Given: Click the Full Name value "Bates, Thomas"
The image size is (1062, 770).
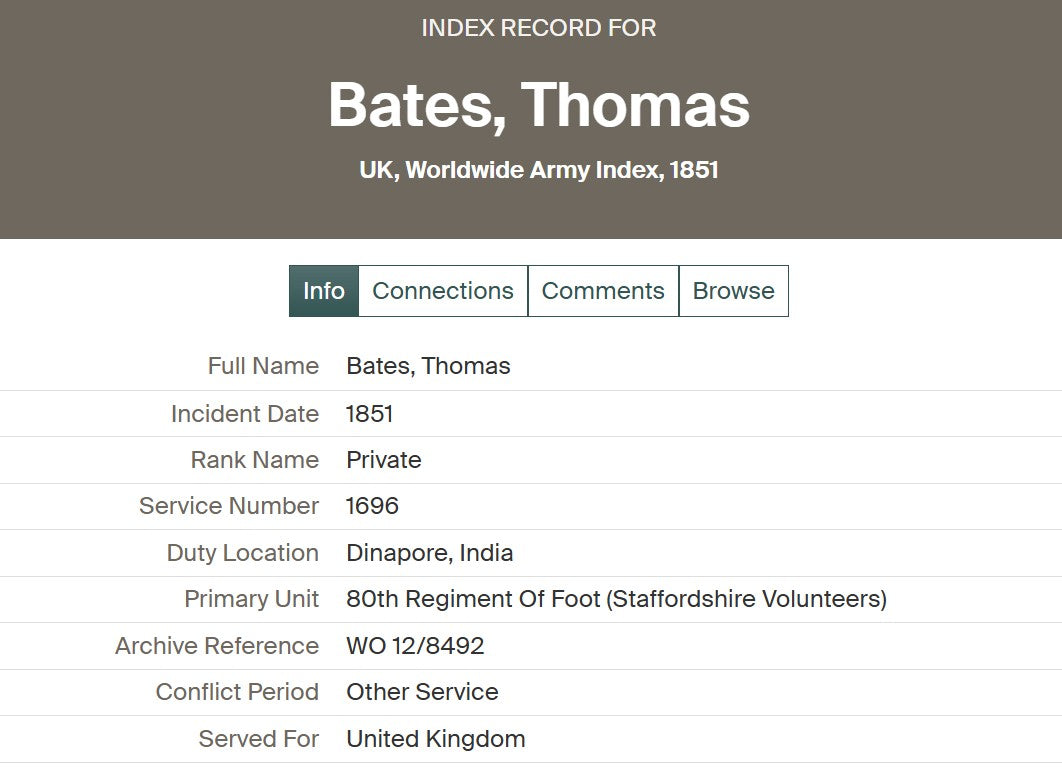Looking at the screenshot, I should (x=428, y=366).
